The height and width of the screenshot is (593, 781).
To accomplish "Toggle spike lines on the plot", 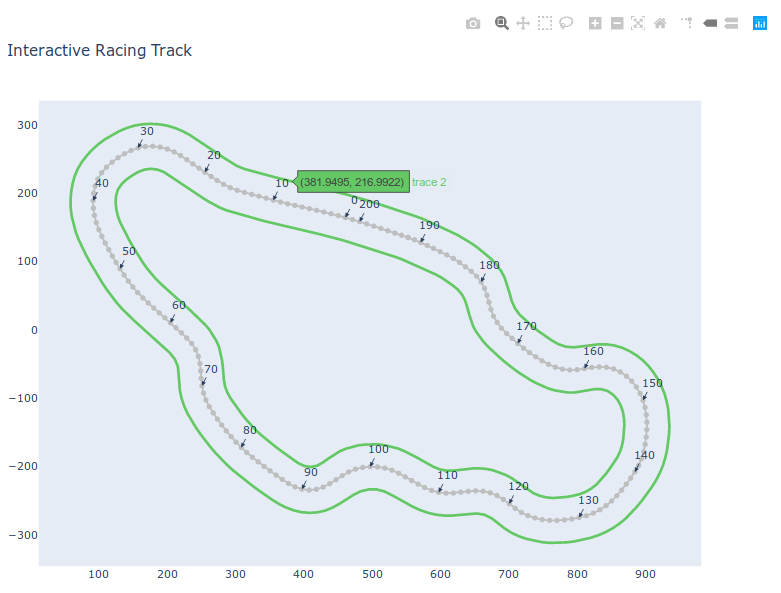I will [x=688, y=23].
